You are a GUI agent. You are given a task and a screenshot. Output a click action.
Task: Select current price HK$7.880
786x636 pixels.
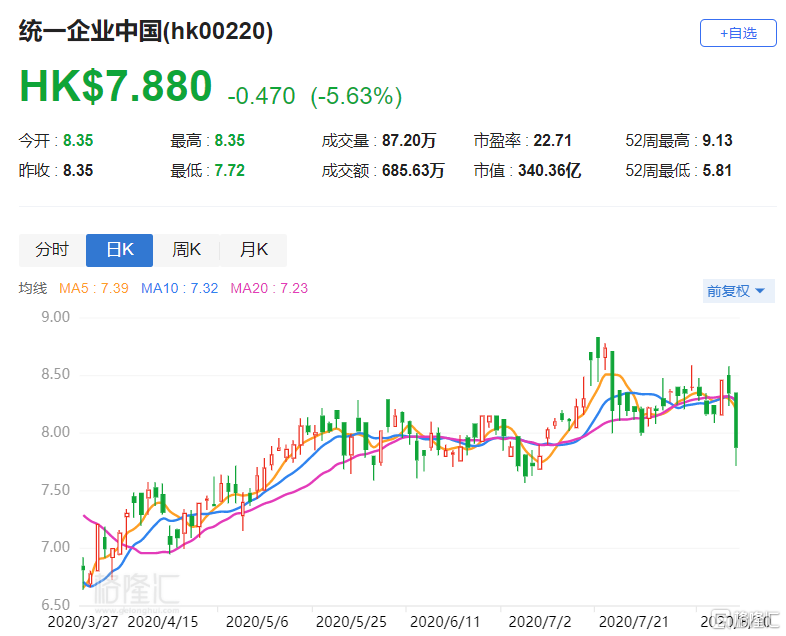click(116, 86)
